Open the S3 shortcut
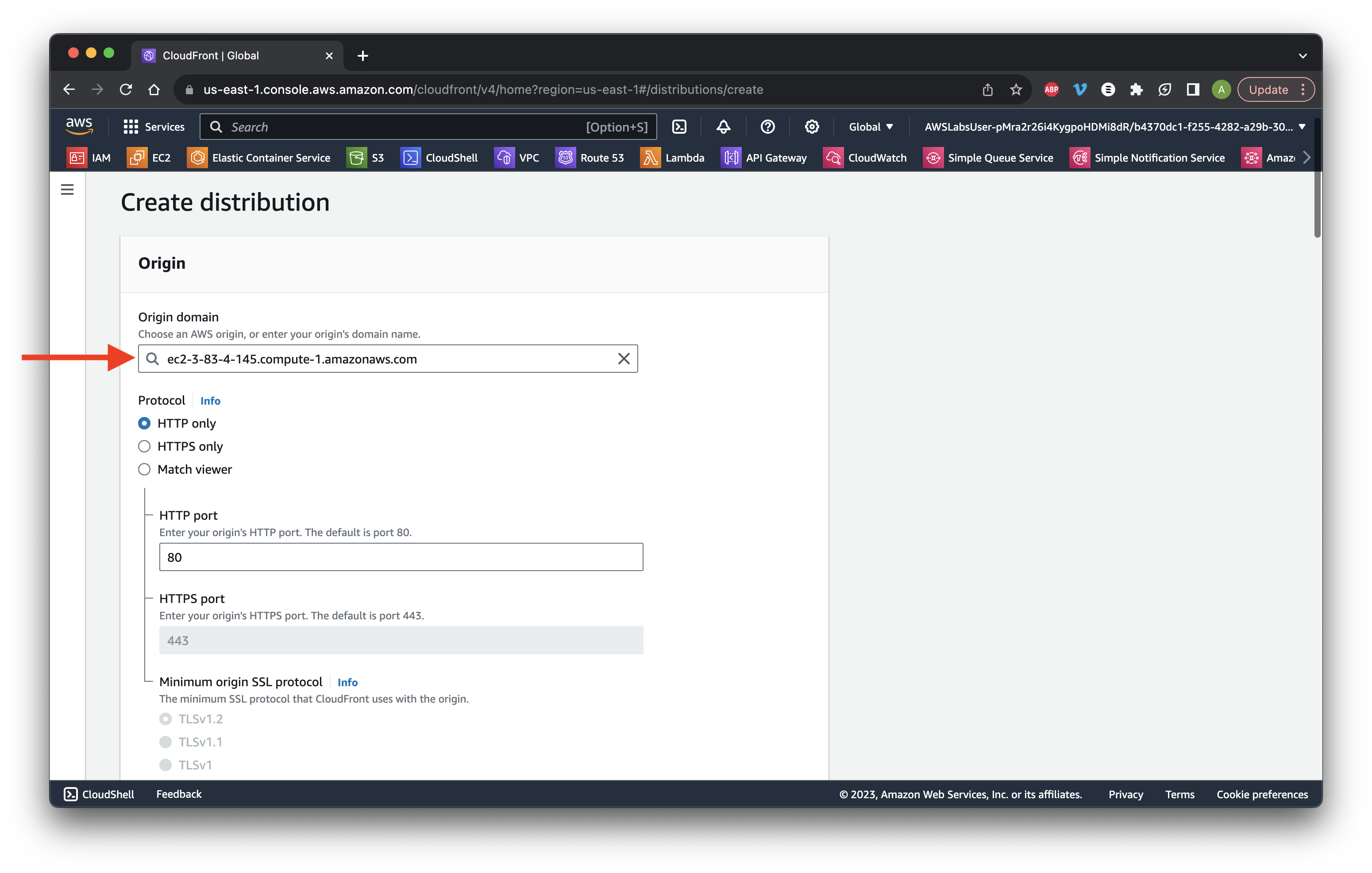The height and width of the screenshot is (873, 1372). click(365, 158)
